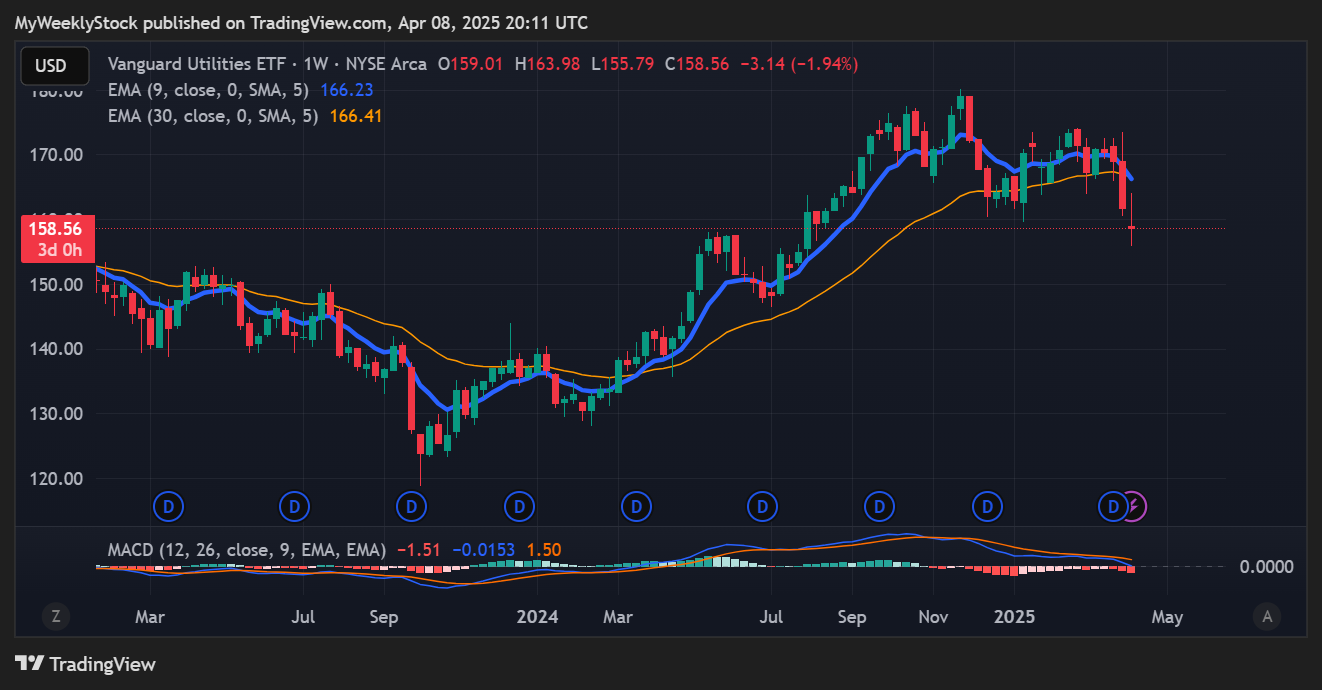Click dividend marker nearest Mar 2023 label

click(x=168, y=507)
